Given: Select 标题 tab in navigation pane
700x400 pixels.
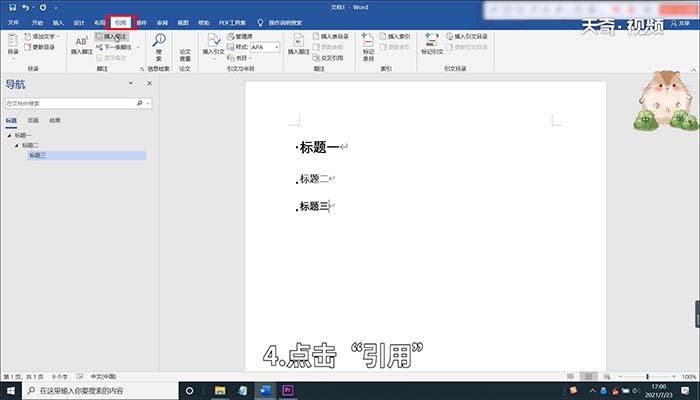Looking at the screenshot, I should pos(11,121).
